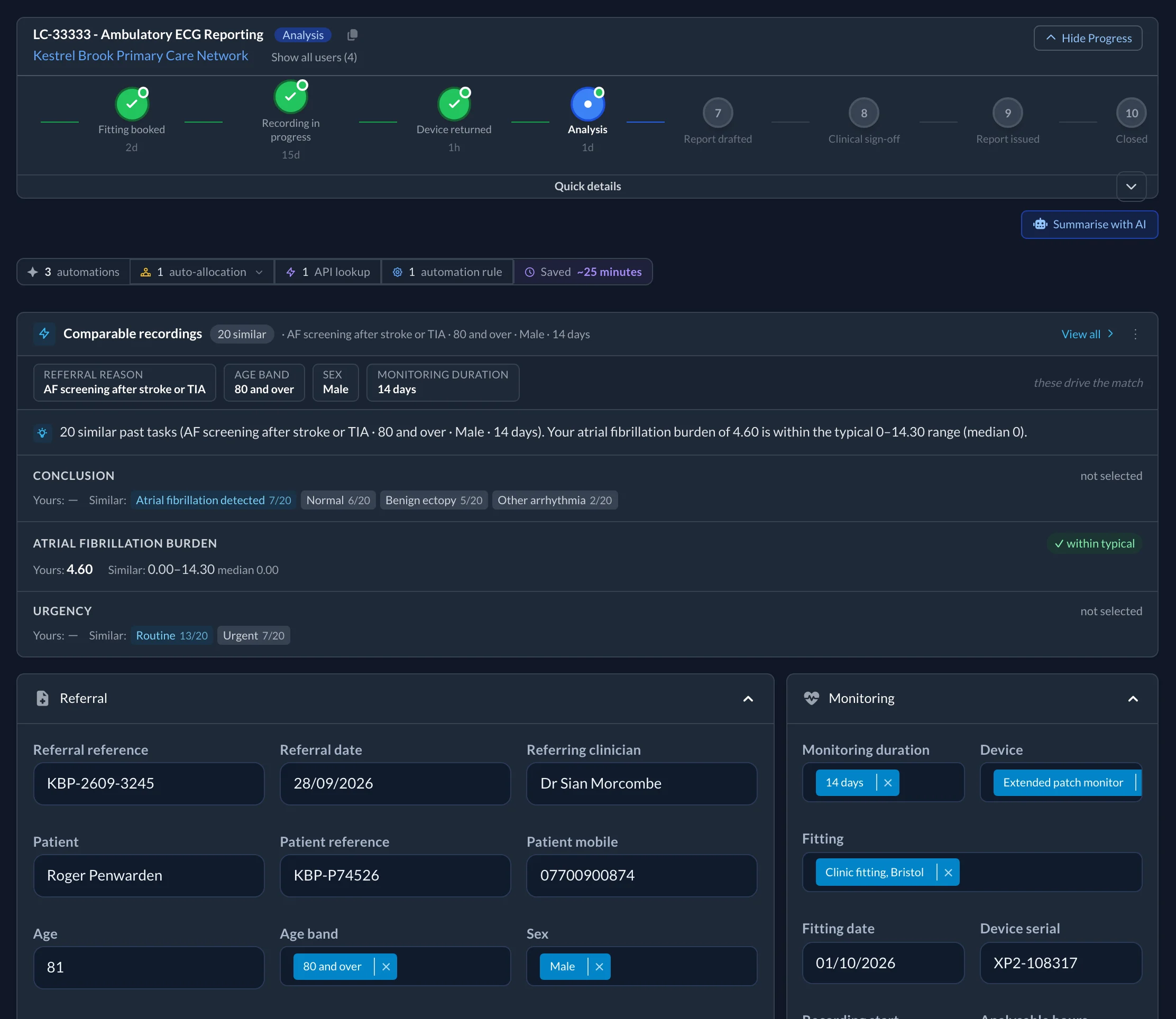1176x1019 pixels.
Task: Click step 8 Clinical sign-off marker
Action: (x=863, y=113)
